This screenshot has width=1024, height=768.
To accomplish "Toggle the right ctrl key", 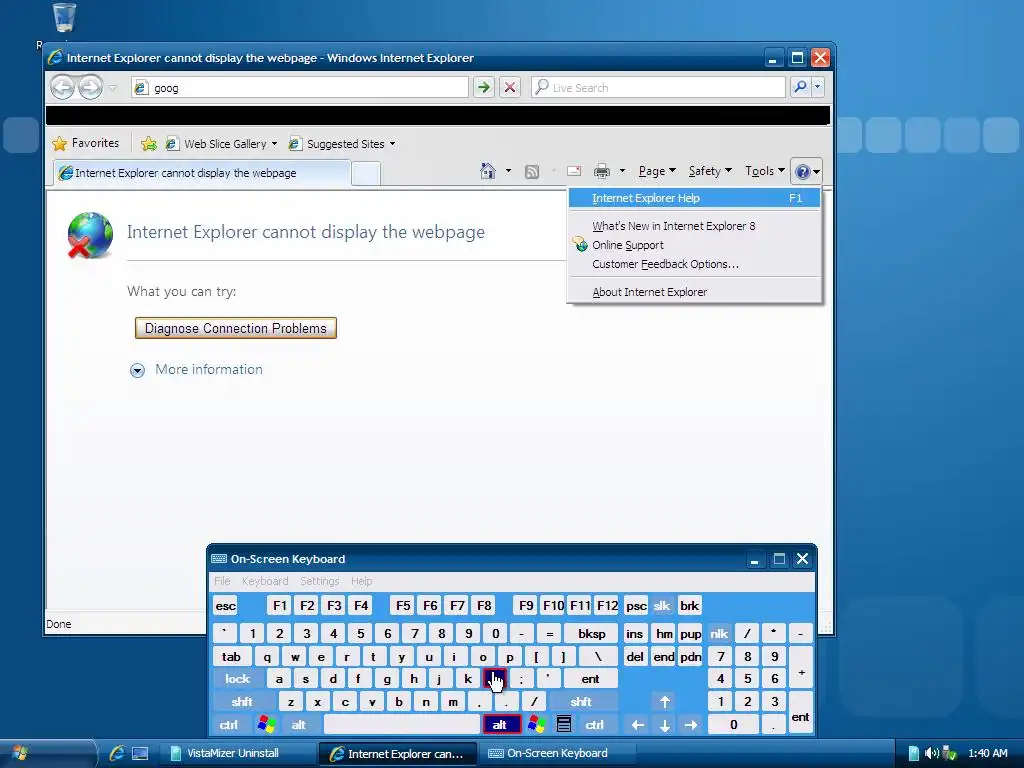I will [x=594, y=725].
